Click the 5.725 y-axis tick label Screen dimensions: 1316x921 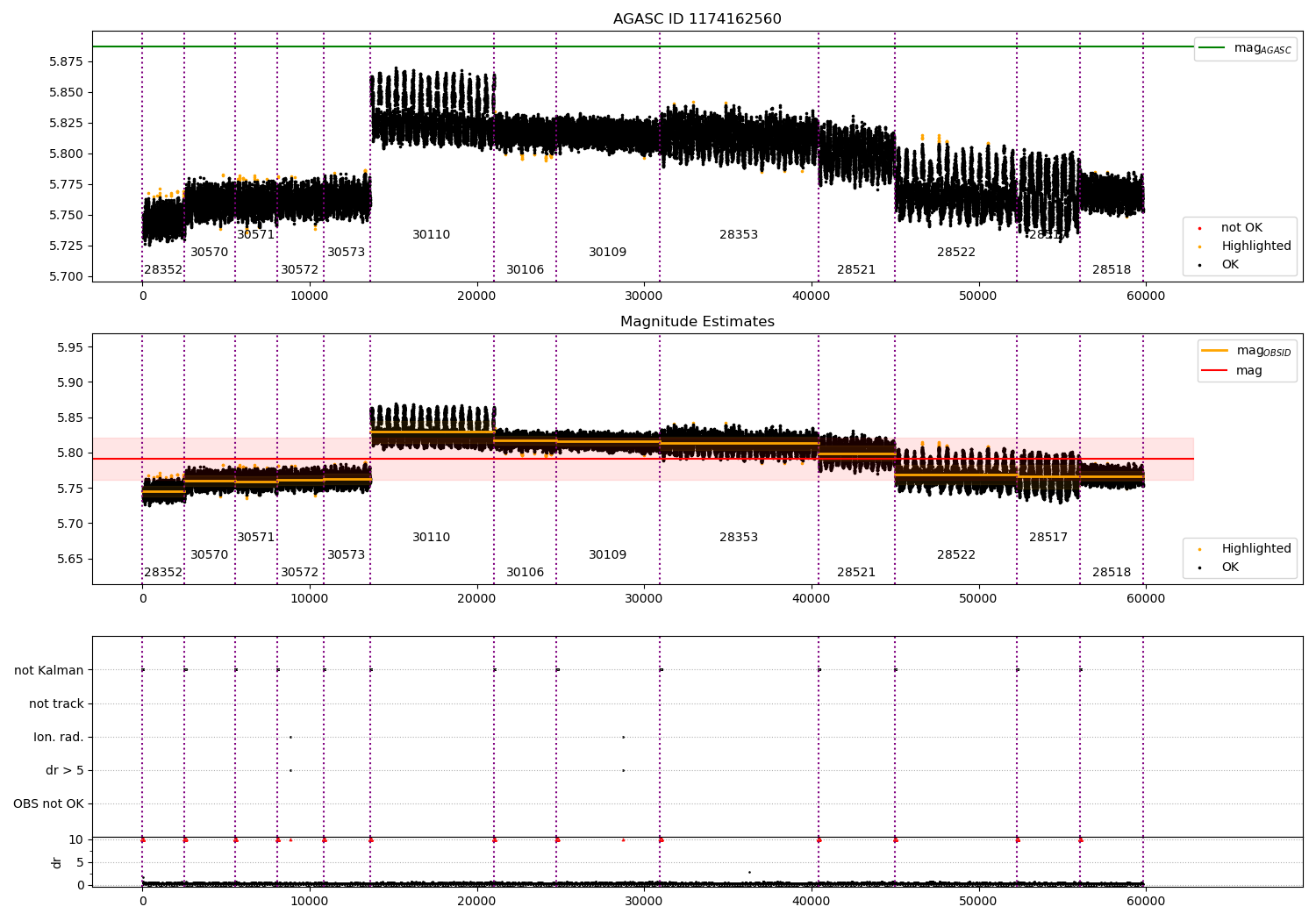coord(67,246)
